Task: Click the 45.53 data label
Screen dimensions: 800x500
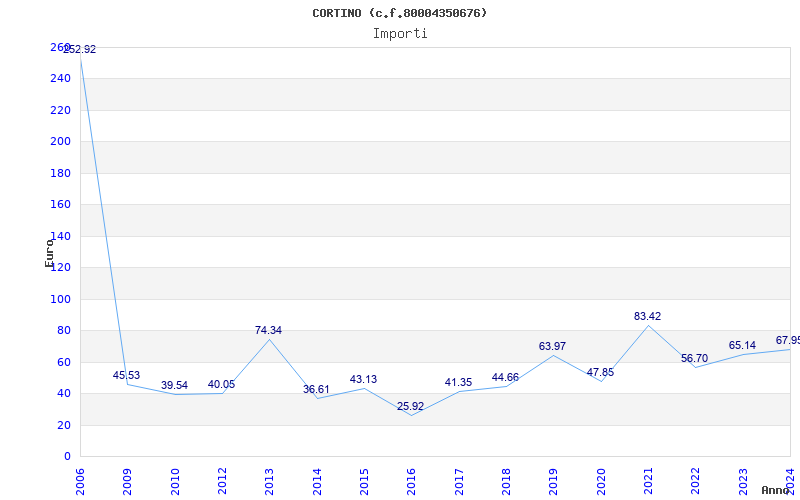Action: point(126,376)
